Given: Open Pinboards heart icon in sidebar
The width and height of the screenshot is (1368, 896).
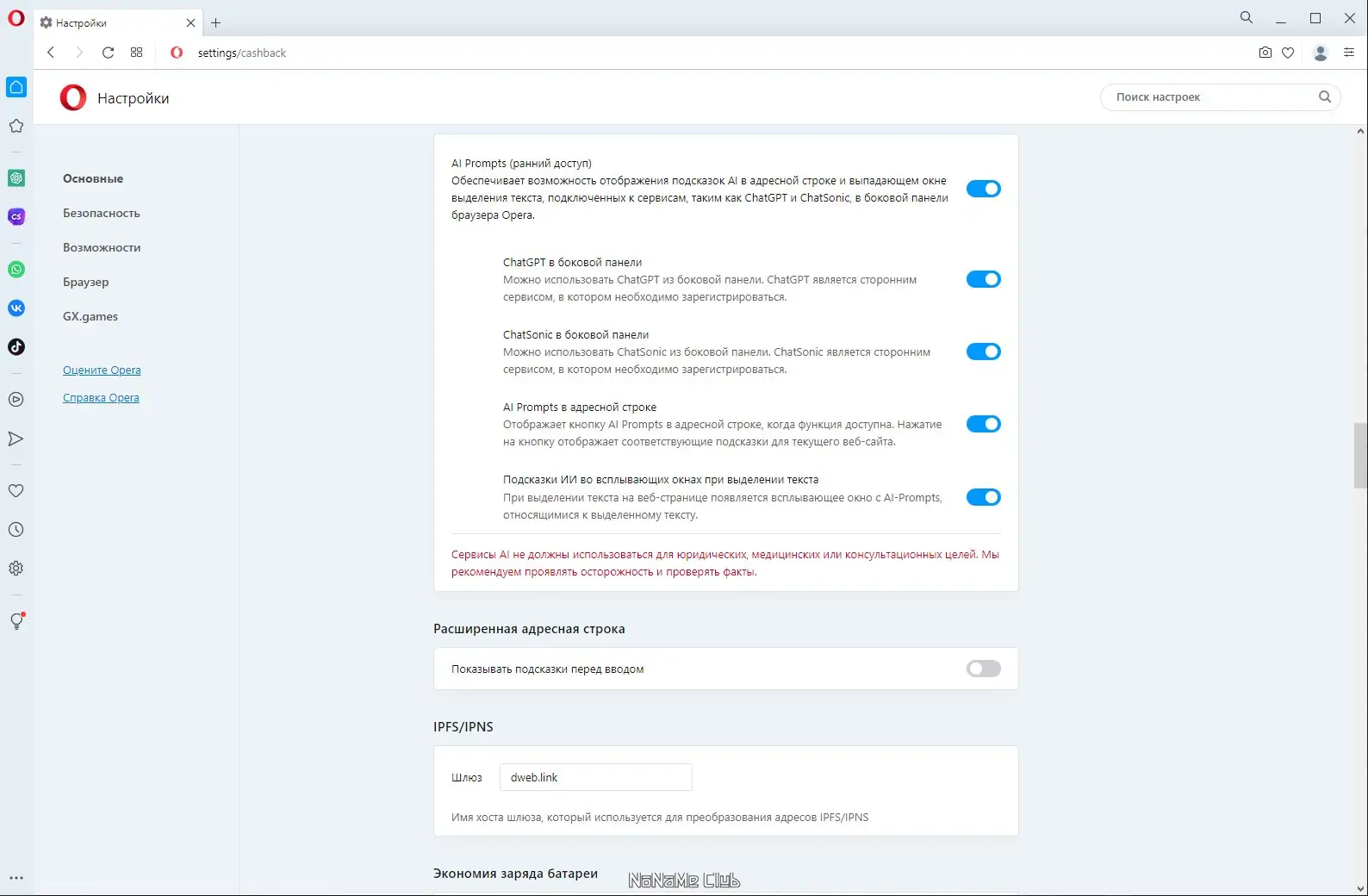Looking at the screenshot, I should point(16,490).
